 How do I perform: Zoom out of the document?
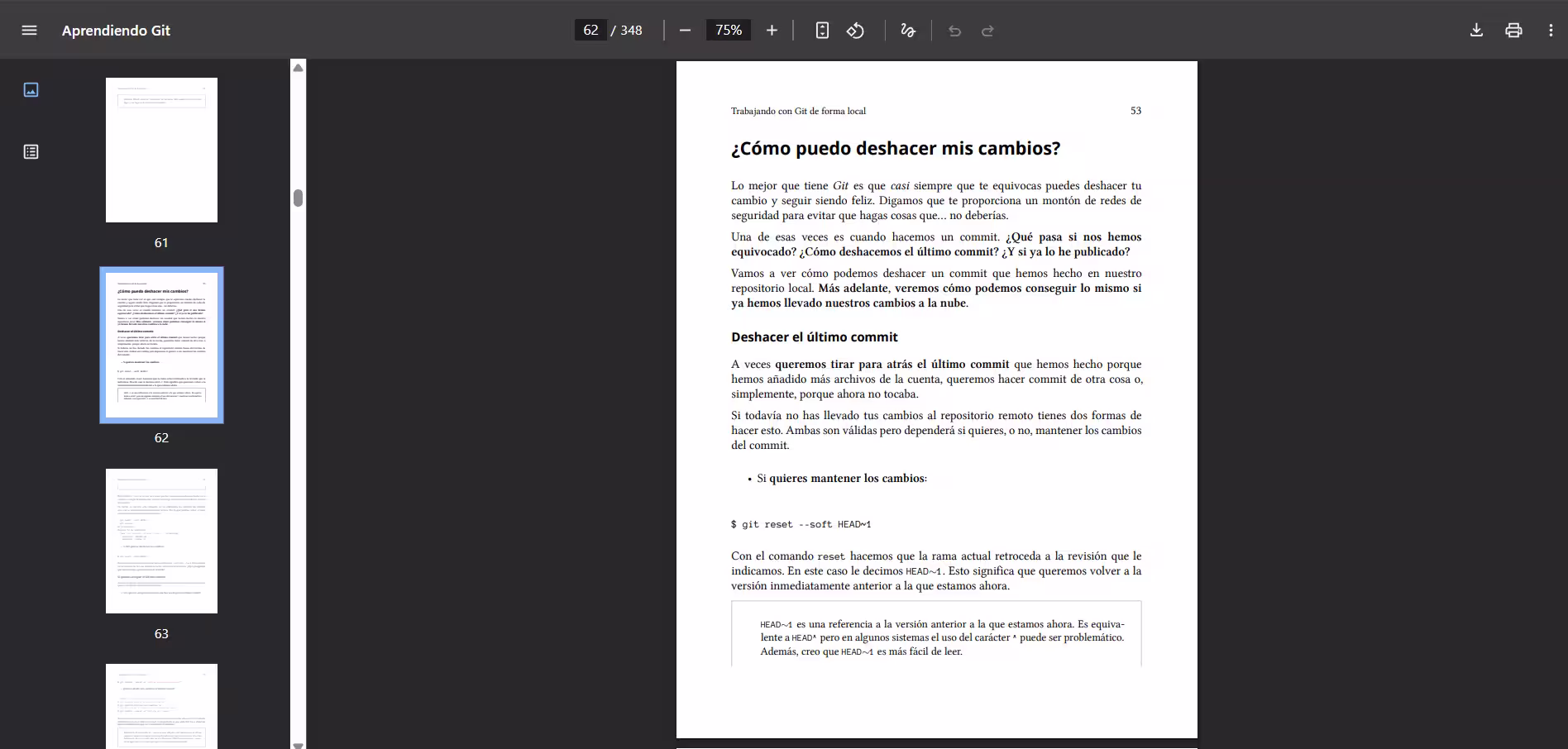click(x=685, y=31)
